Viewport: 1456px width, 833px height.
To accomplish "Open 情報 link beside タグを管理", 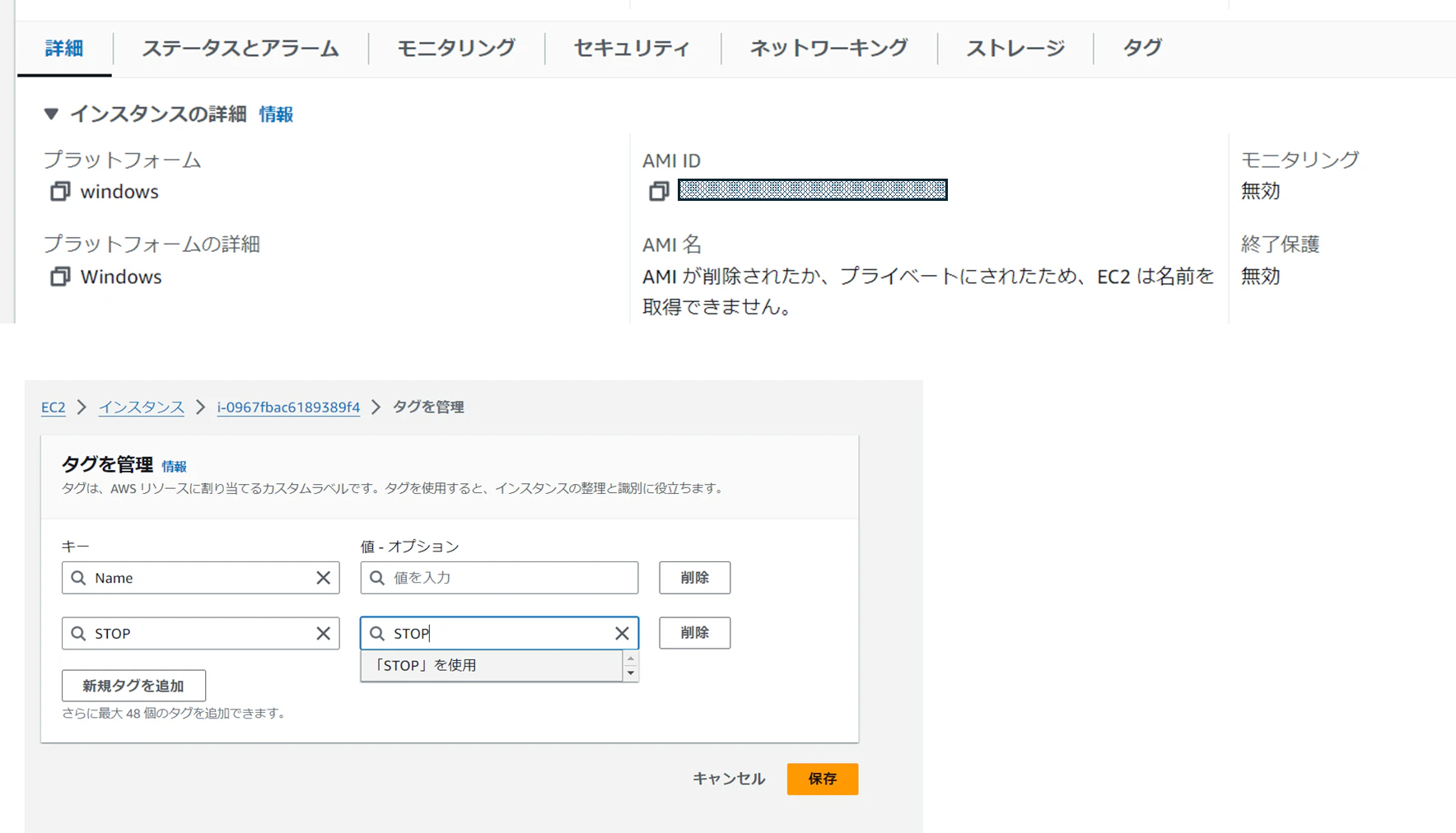I will [174, 467].
